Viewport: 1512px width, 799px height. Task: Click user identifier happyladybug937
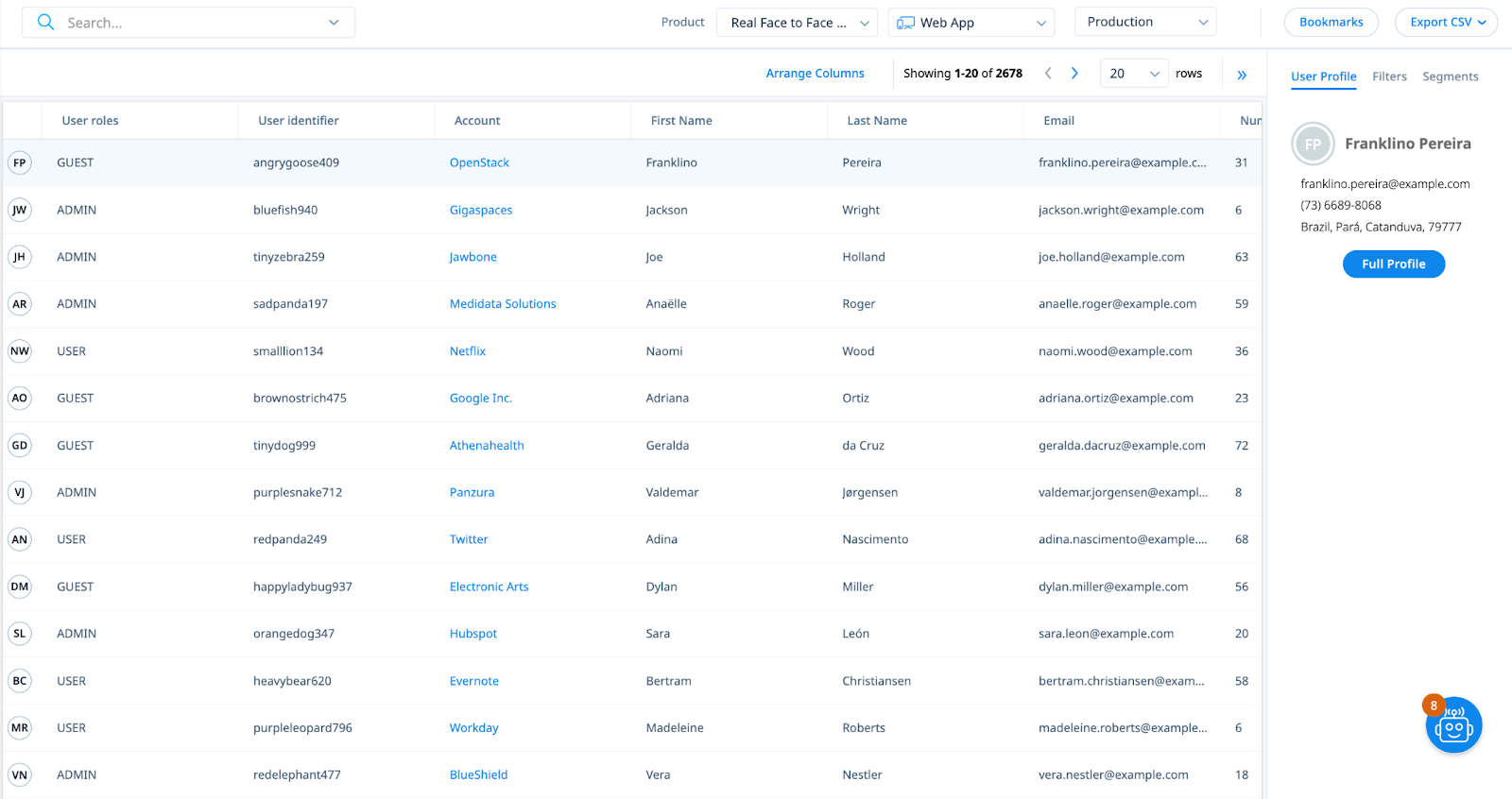(x=302, y=586)
